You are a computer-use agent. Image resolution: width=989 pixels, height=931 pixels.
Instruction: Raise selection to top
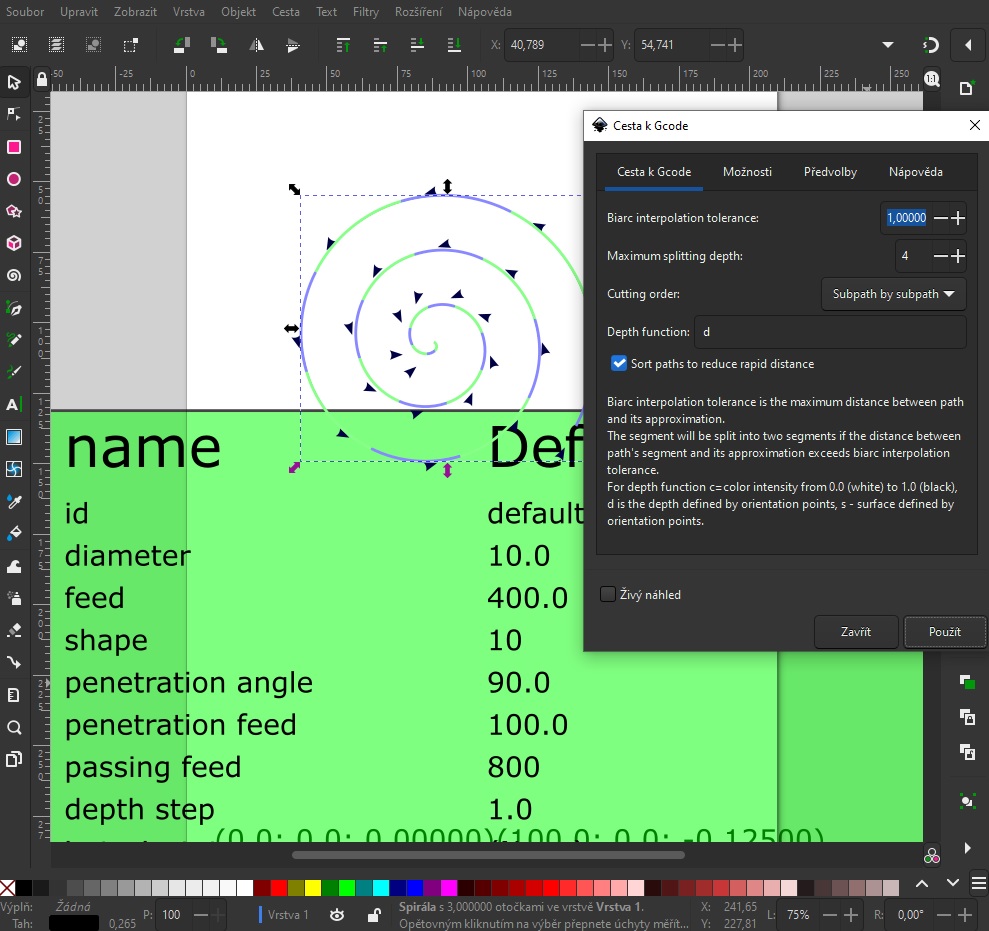tap(343, 45)
